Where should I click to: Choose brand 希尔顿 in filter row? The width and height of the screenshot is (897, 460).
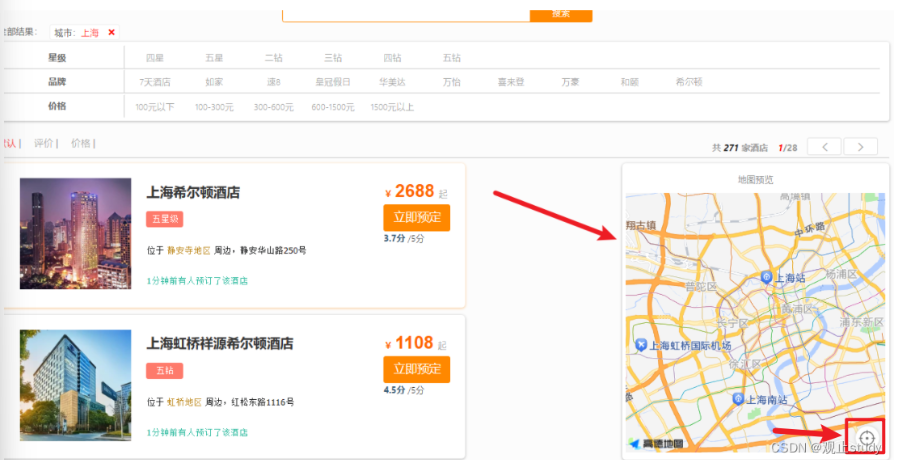coord(689,82)
